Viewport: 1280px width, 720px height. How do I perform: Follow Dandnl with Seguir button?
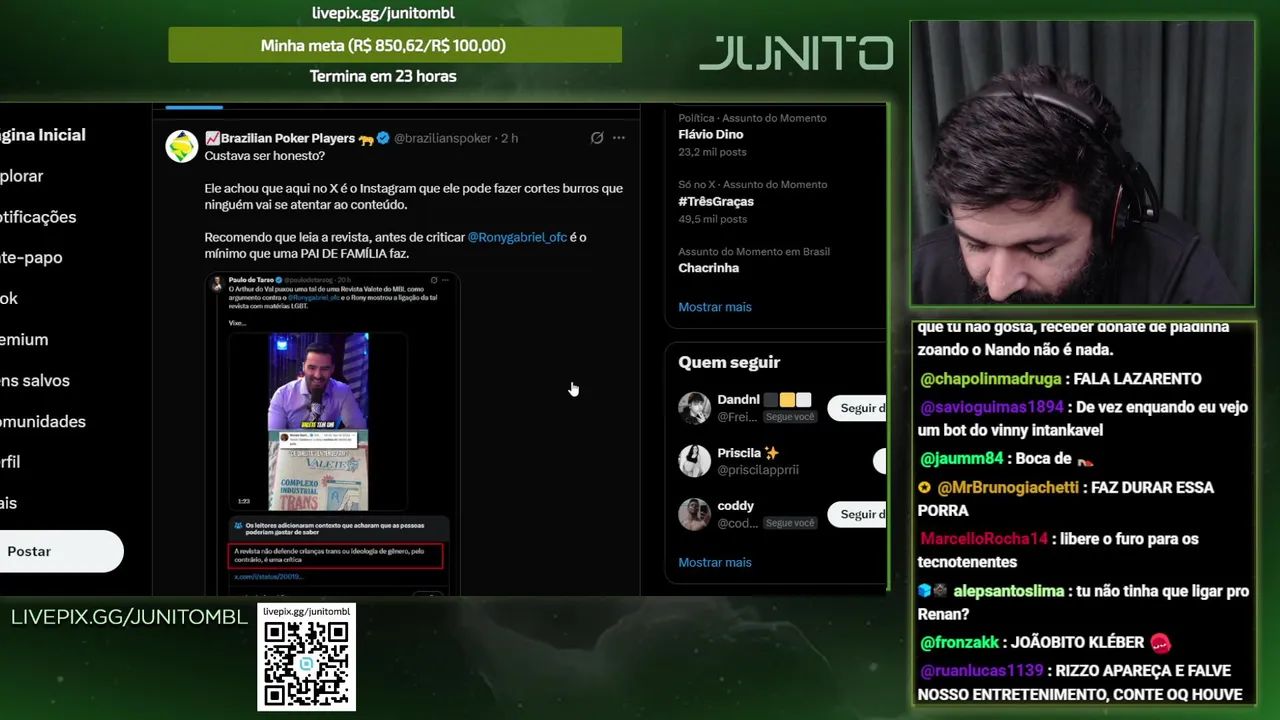tap(857, 408)
